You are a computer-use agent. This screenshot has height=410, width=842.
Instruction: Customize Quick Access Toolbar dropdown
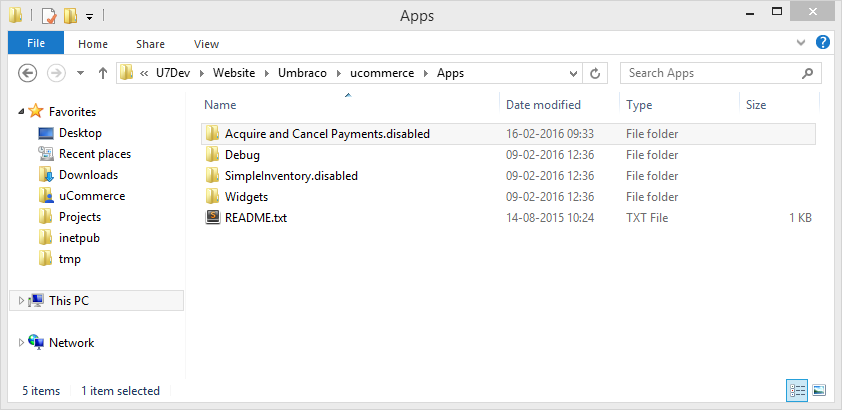coord(90,17)
